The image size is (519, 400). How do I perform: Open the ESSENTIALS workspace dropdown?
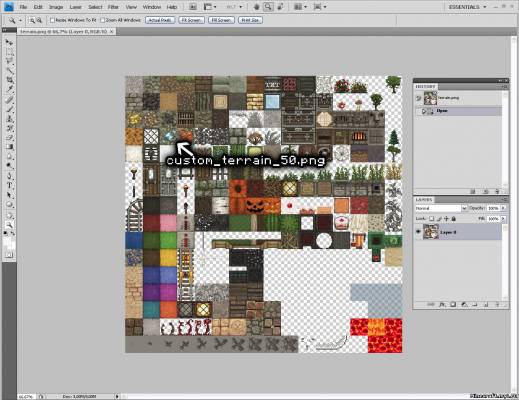467,7
